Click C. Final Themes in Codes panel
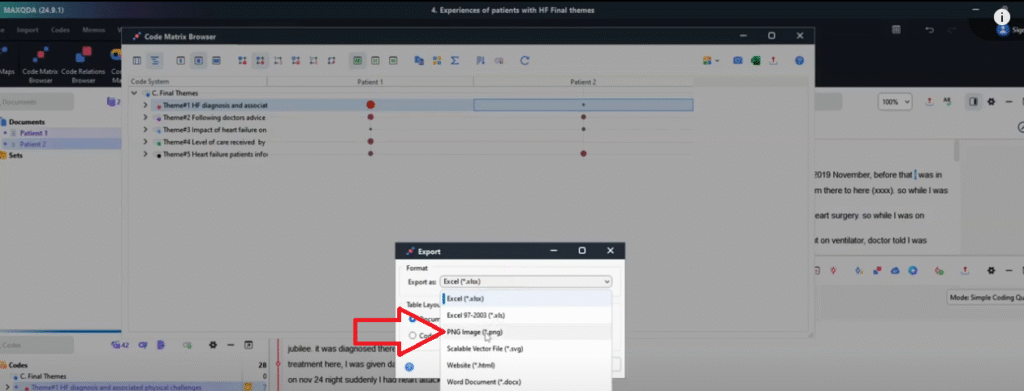 tap(42, 377)
